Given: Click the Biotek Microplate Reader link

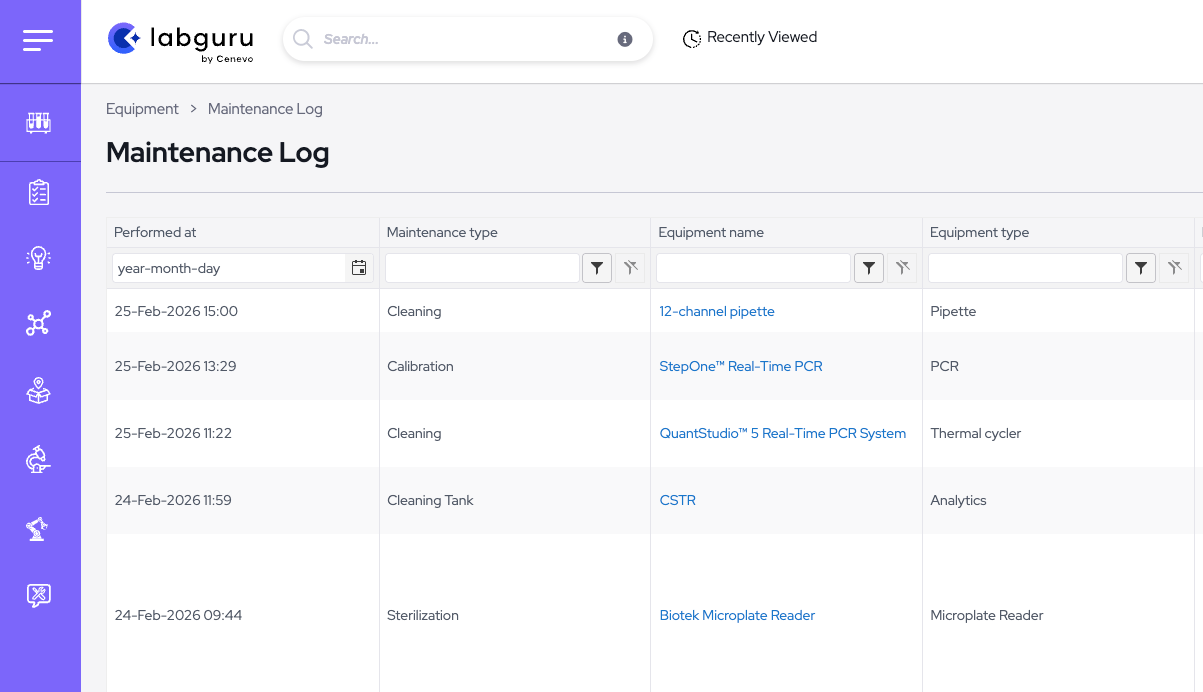Looking at the screenshot, I should pyautogui.click(x=737, y=615).
